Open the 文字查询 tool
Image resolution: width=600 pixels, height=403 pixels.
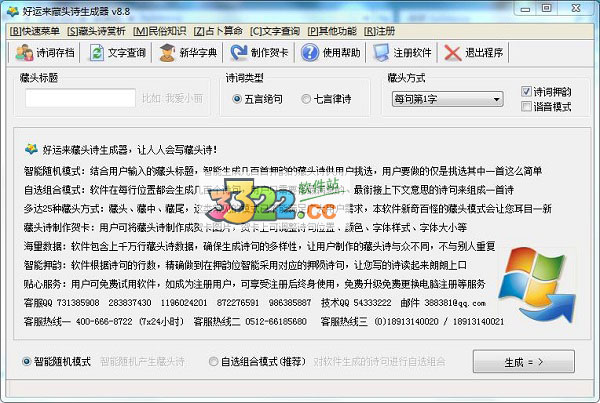pos(96,53)
